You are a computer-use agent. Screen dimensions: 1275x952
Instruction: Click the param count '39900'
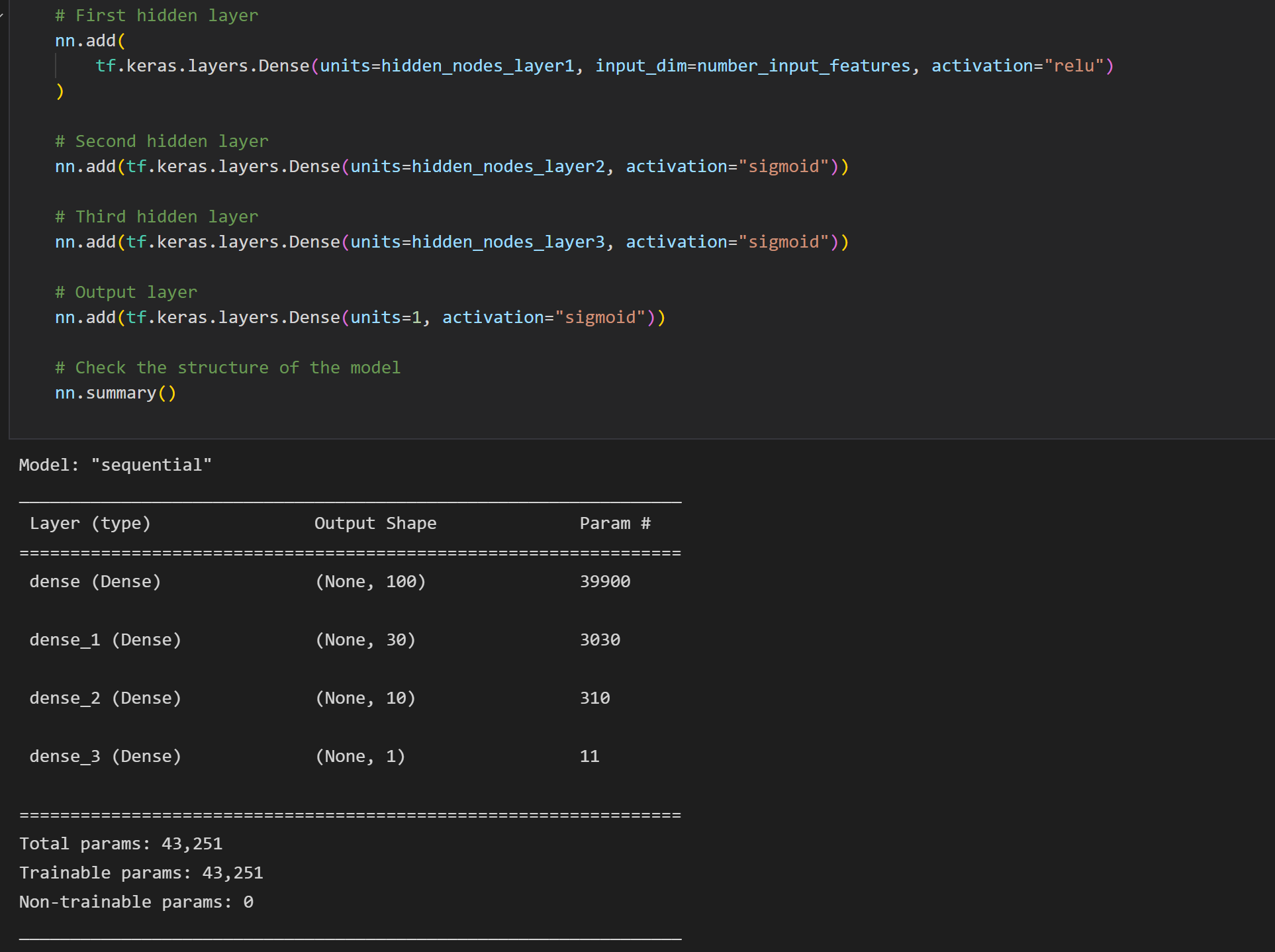click(x=605, y=581)
